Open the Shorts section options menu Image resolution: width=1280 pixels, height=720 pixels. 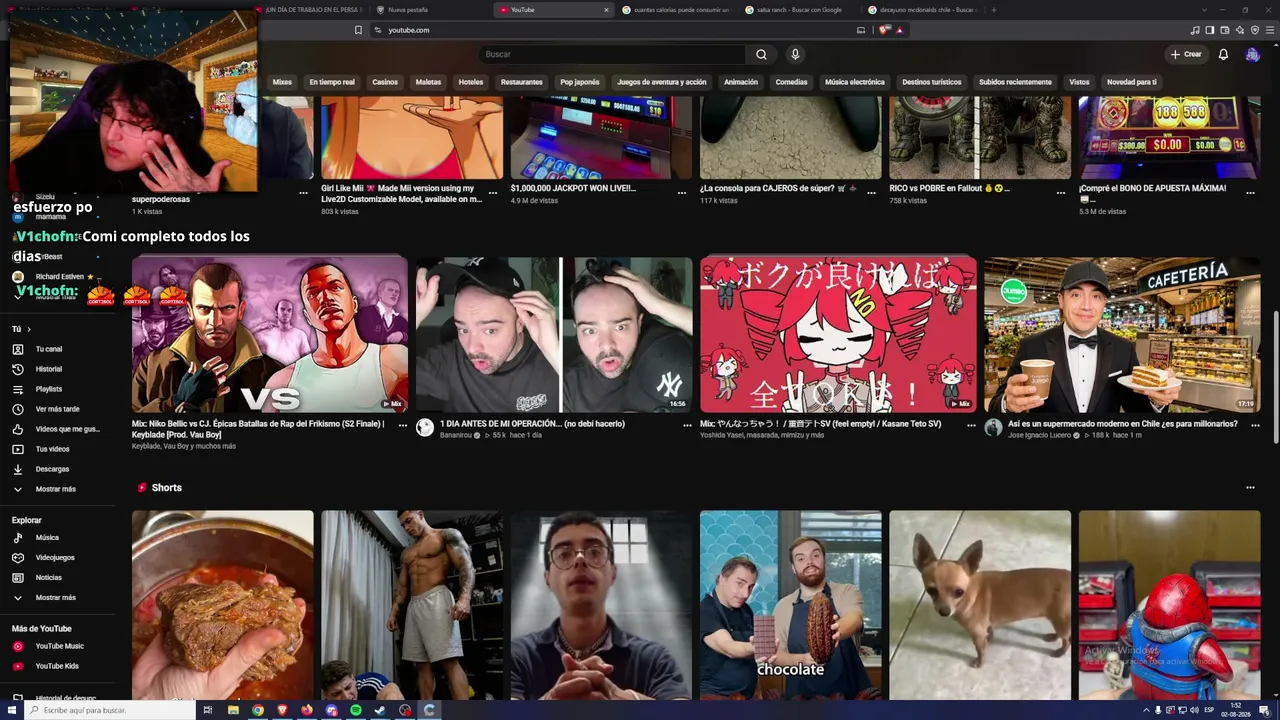click(x=1250, y=488)
